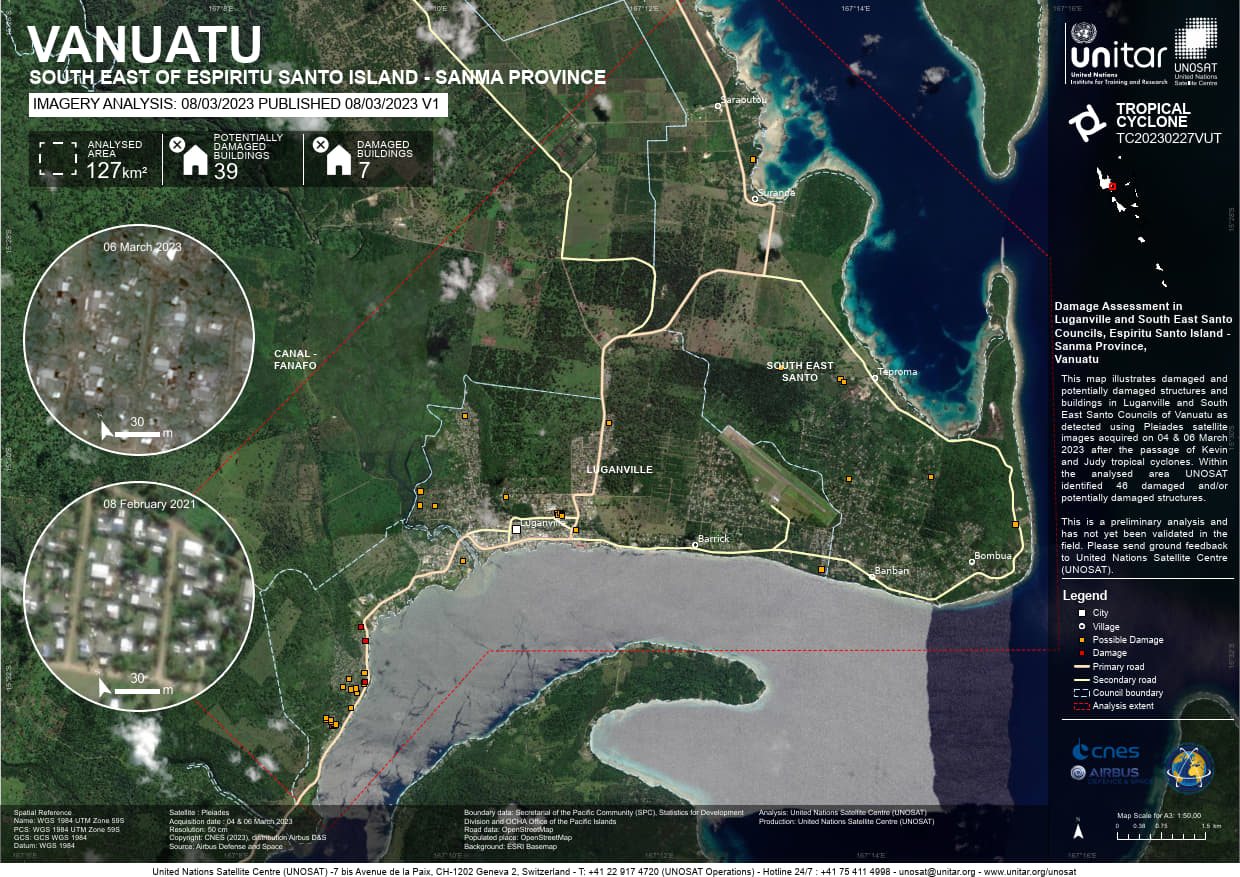Click the north arrow above the map scale
This screenshot has width=1240, height=877.
coord(1077,829)
